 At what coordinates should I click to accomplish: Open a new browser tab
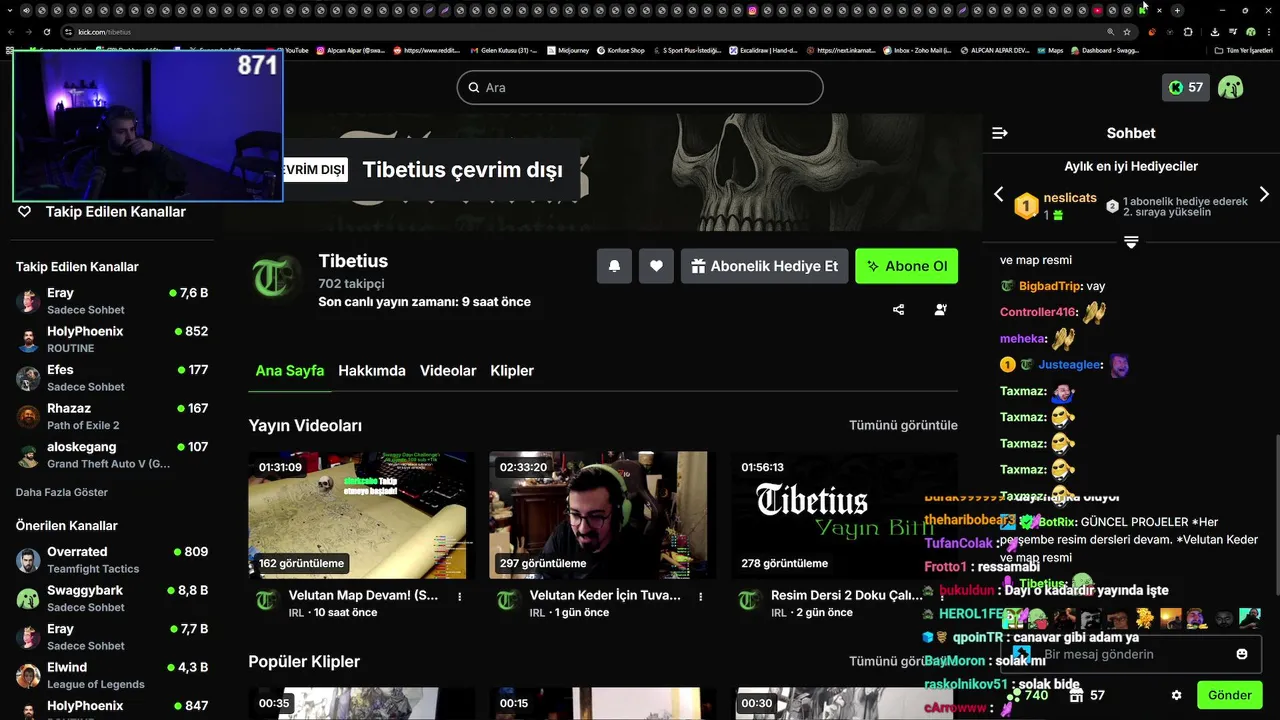[x=1177, y=10]
